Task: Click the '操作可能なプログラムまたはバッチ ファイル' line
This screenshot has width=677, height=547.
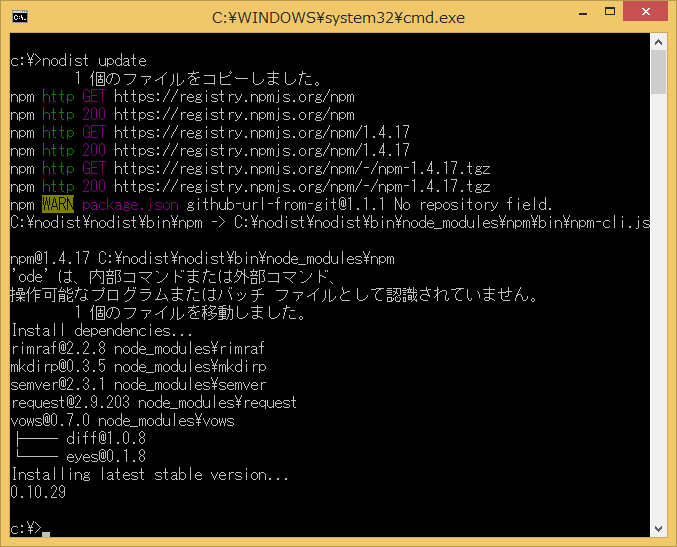Action: (x=274, y=295)
